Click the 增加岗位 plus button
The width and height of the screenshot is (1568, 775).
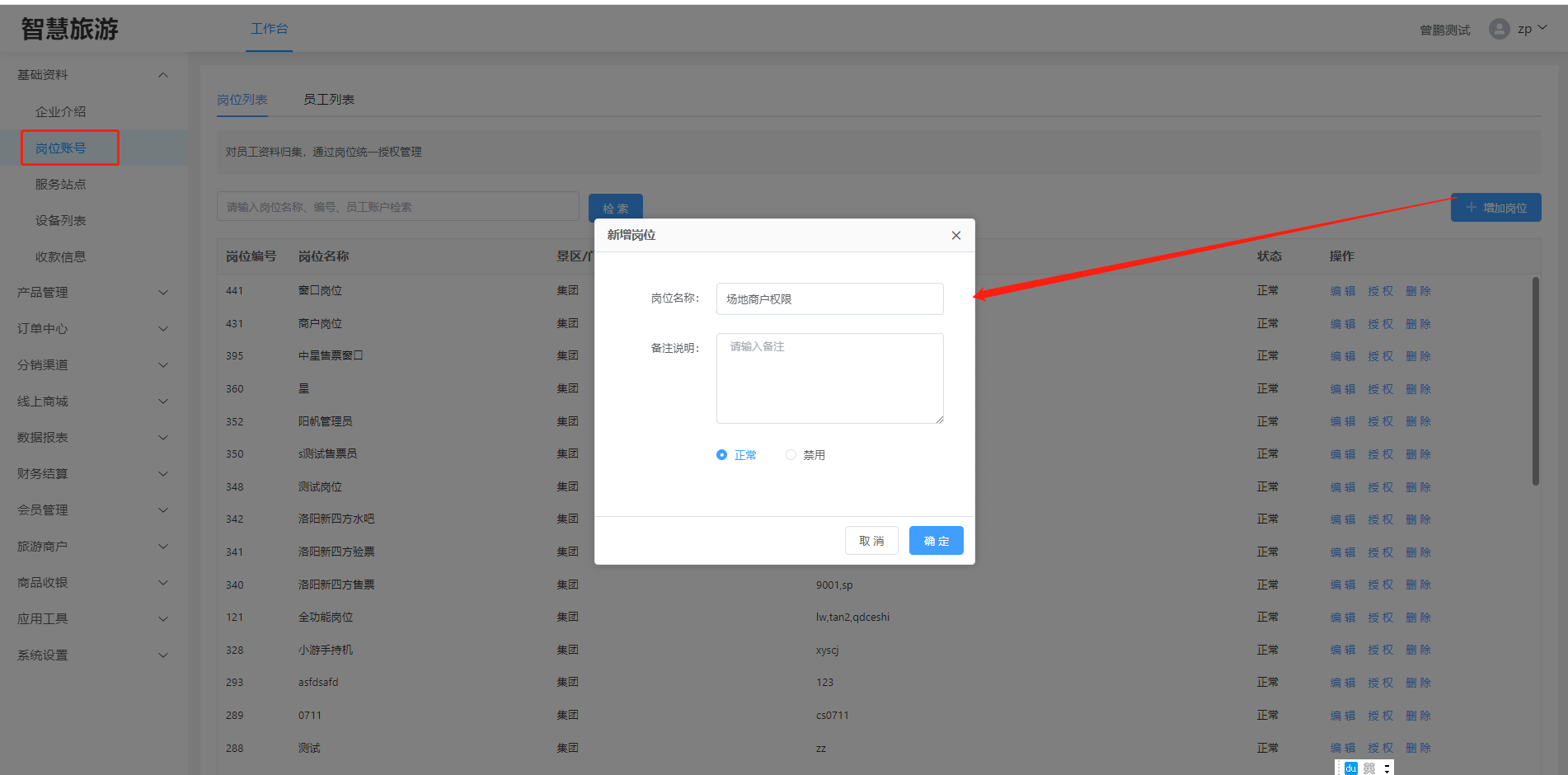click(x=1495, y=208)
